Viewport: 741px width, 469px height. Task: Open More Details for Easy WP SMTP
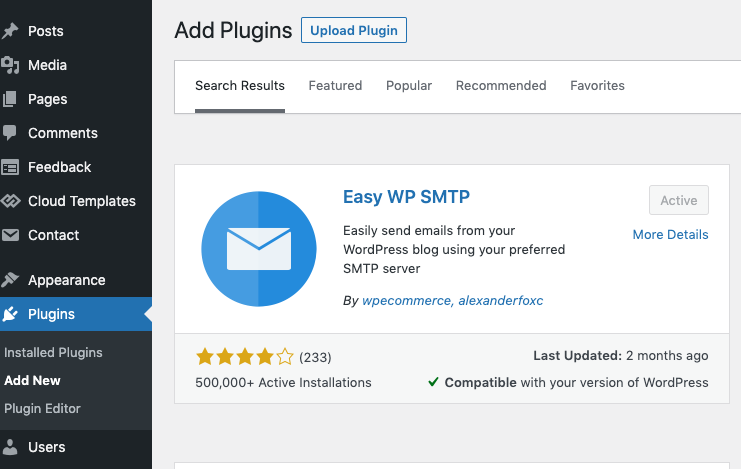[670, 234]
